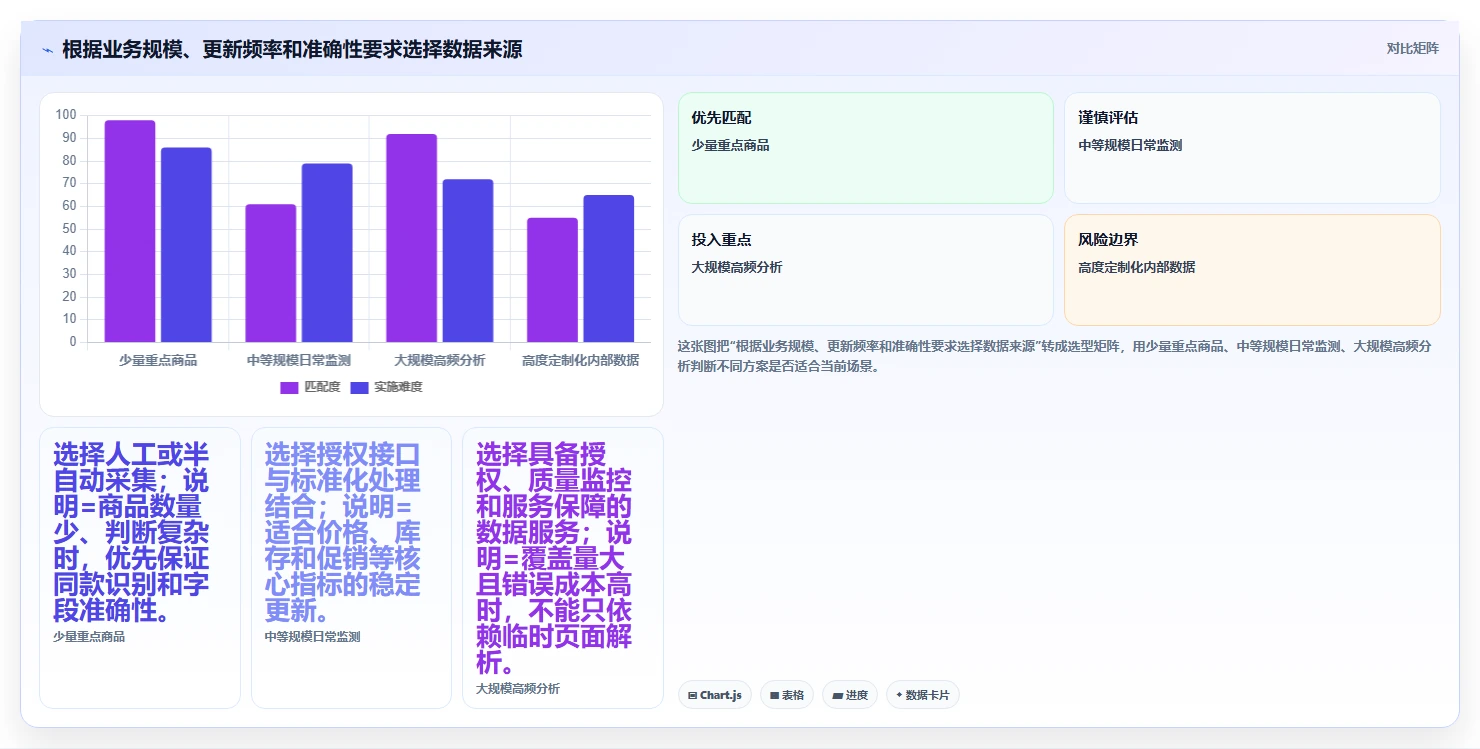Click the 实施难度 bar for 大规模高频分析
Screen dimensions: 1480x749
[x=468, y=261]
